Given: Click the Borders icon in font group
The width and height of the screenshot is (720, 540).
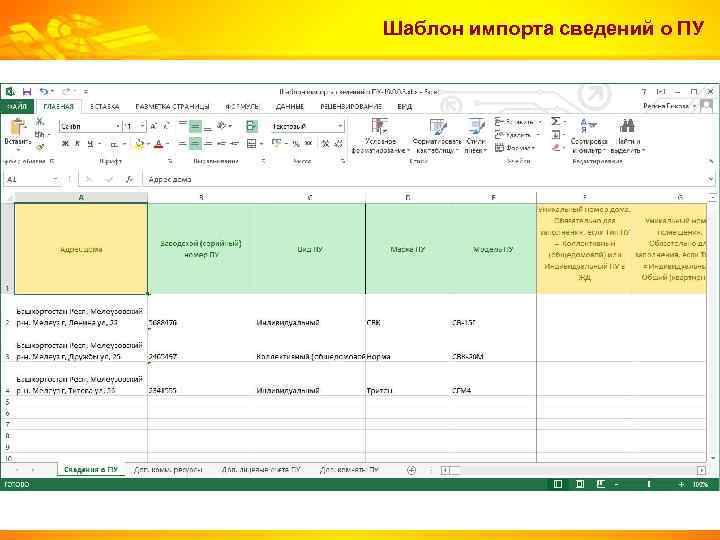Looking at the screenshot, I should 114,144.
